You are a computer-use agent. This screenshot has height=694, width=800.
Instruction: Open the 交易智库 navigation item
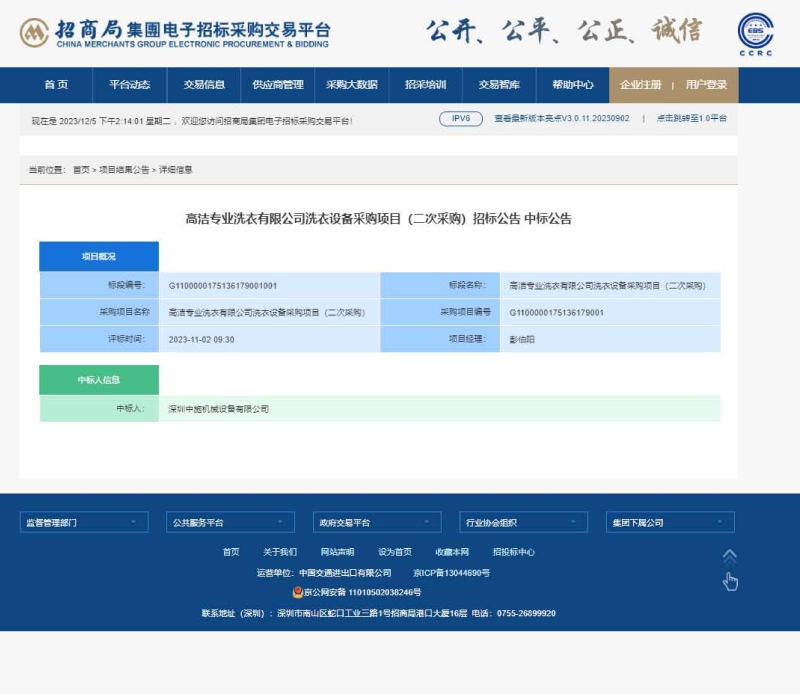coord(499,85)
